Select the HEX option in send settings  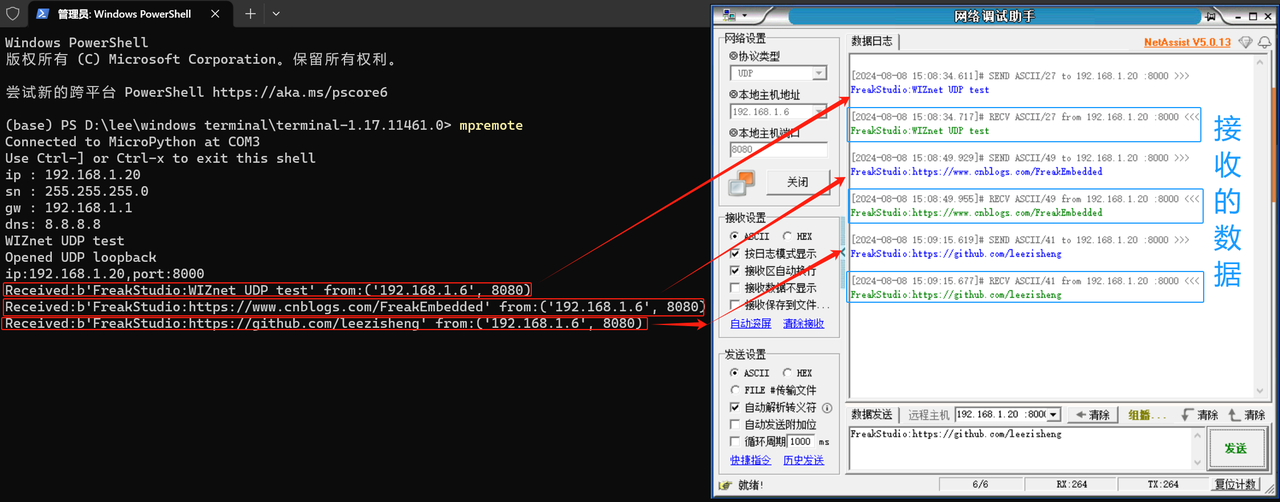tap(798, 373)
